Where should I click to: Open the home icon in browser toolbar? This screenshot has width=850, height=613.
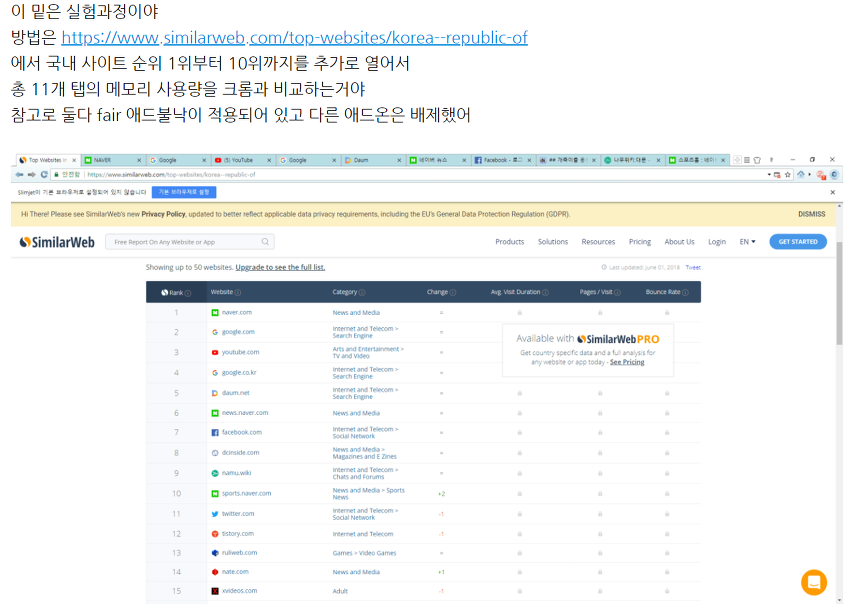(x=800, y=175)
